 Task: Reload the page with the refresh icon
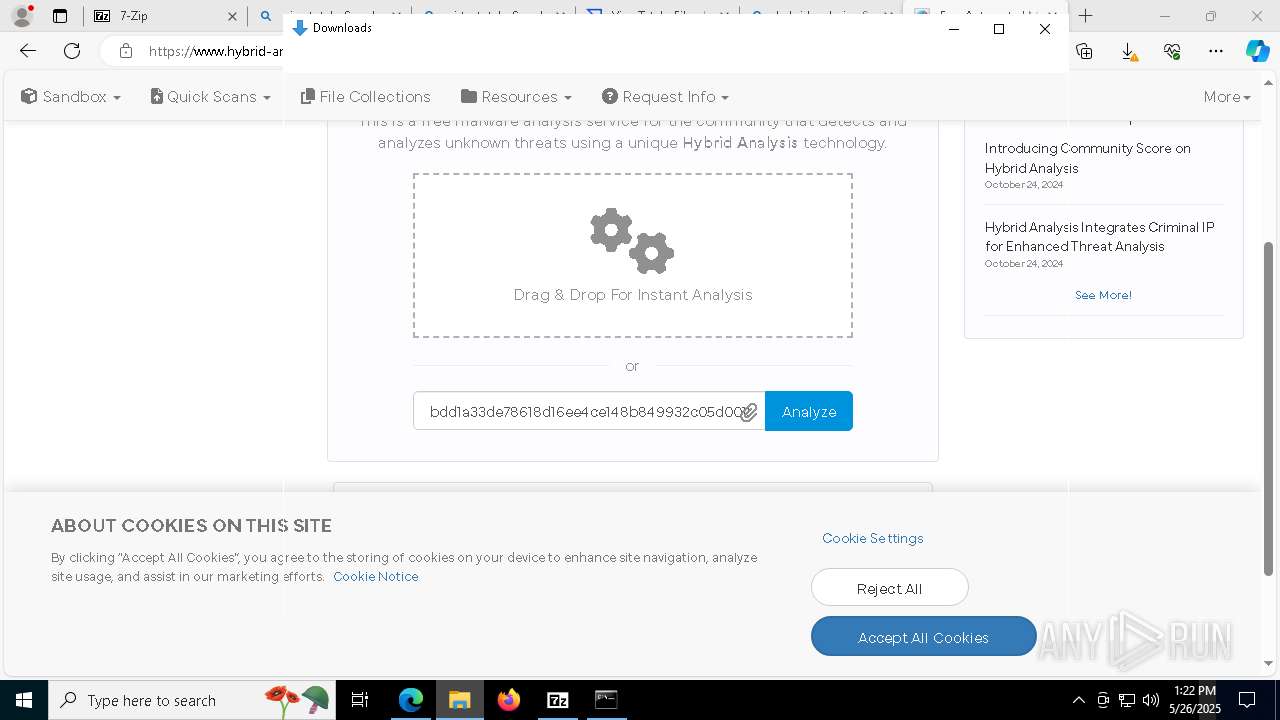[72, 51]
